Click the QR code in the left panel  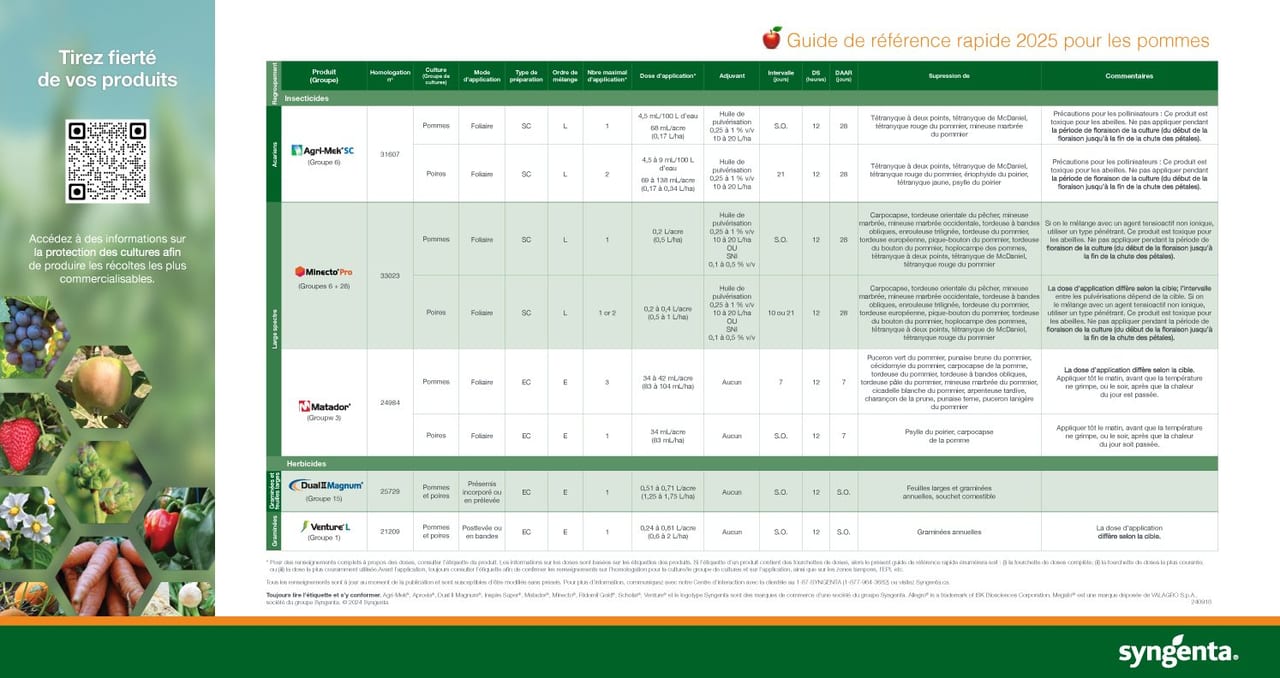[107, 161]
